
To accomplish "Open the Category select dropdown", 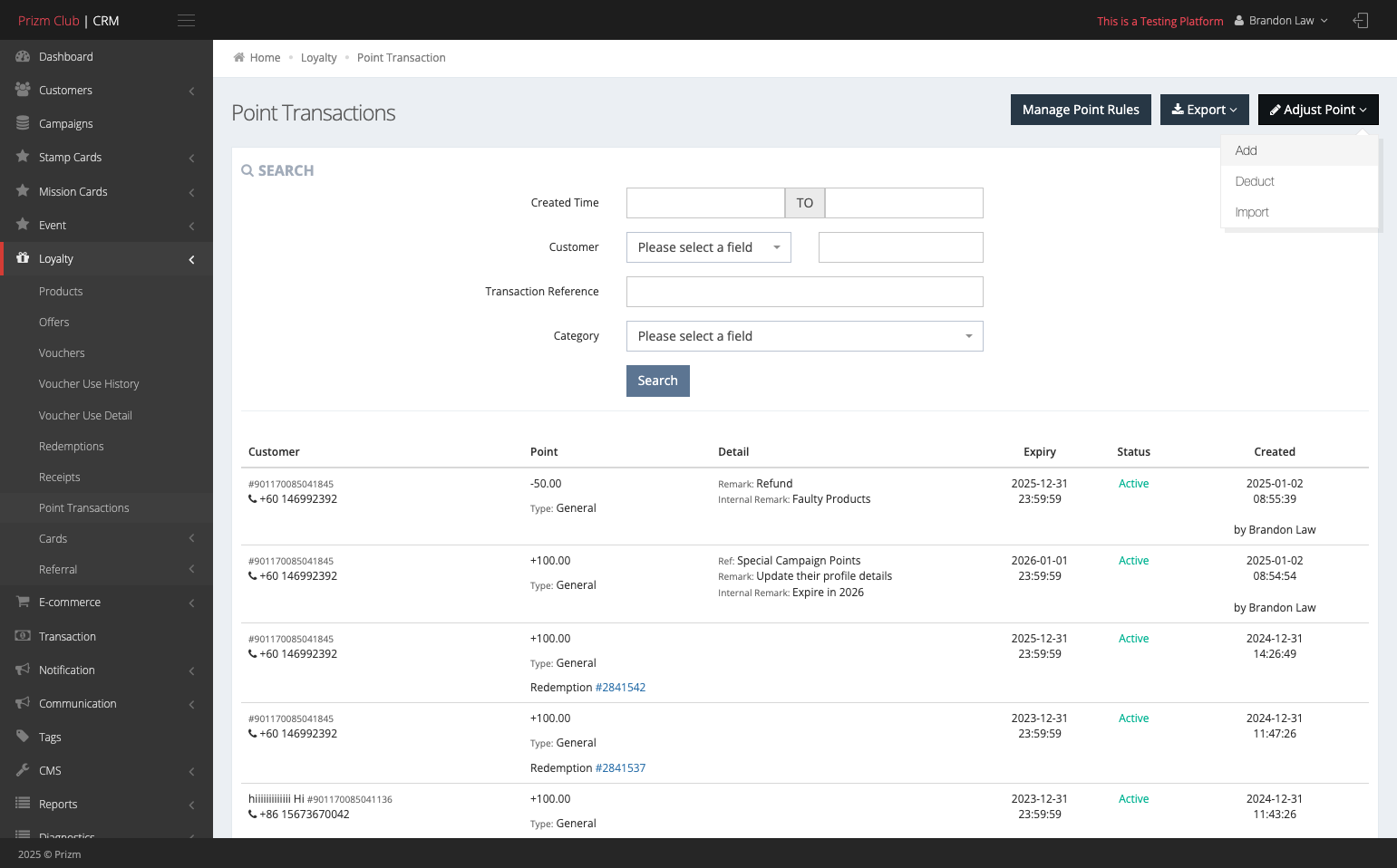I will tap(805, 336).
